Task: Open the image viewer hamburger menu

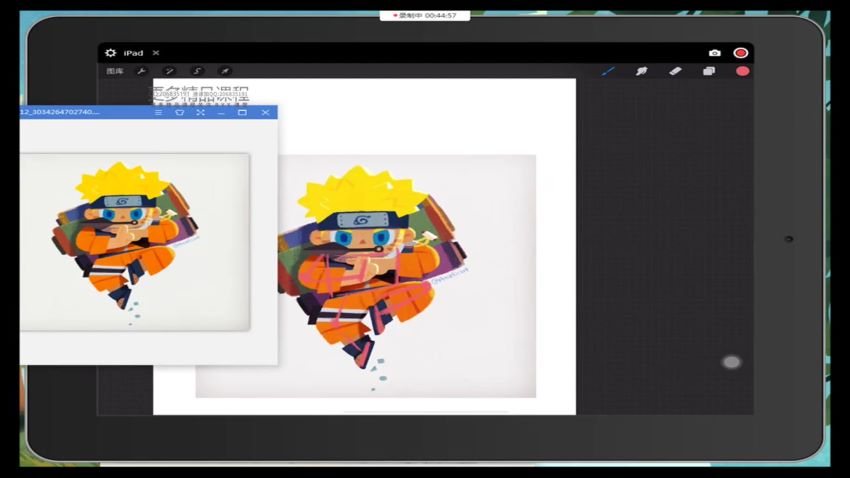Action: [x=158, y=113]
